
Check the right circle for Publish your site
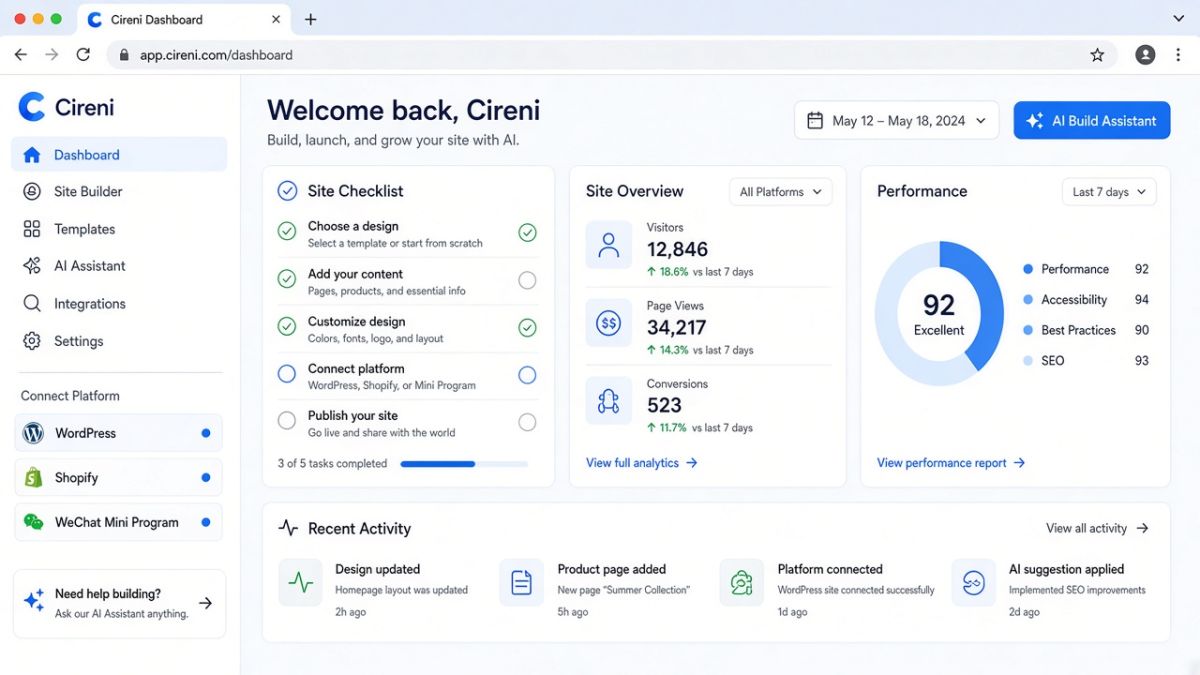pyautogui.click(x=527, y=423)
